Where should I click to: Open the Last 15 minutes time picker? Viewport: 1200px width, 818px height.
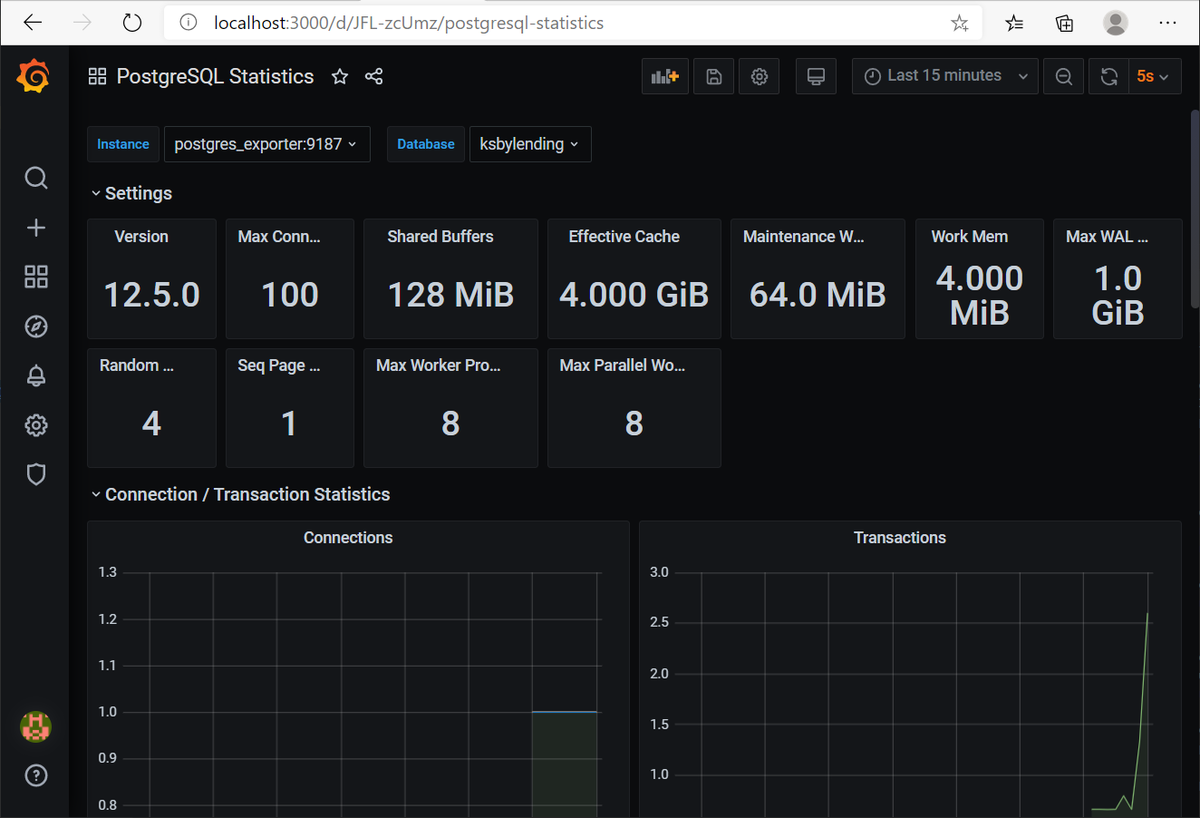coord(944,76)
